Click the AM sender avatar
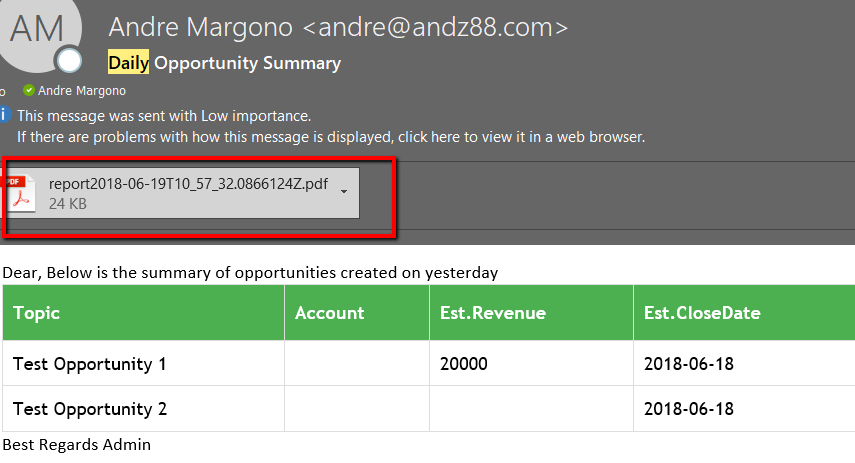The width and height of the screenshot is (855, 463). 36,30
